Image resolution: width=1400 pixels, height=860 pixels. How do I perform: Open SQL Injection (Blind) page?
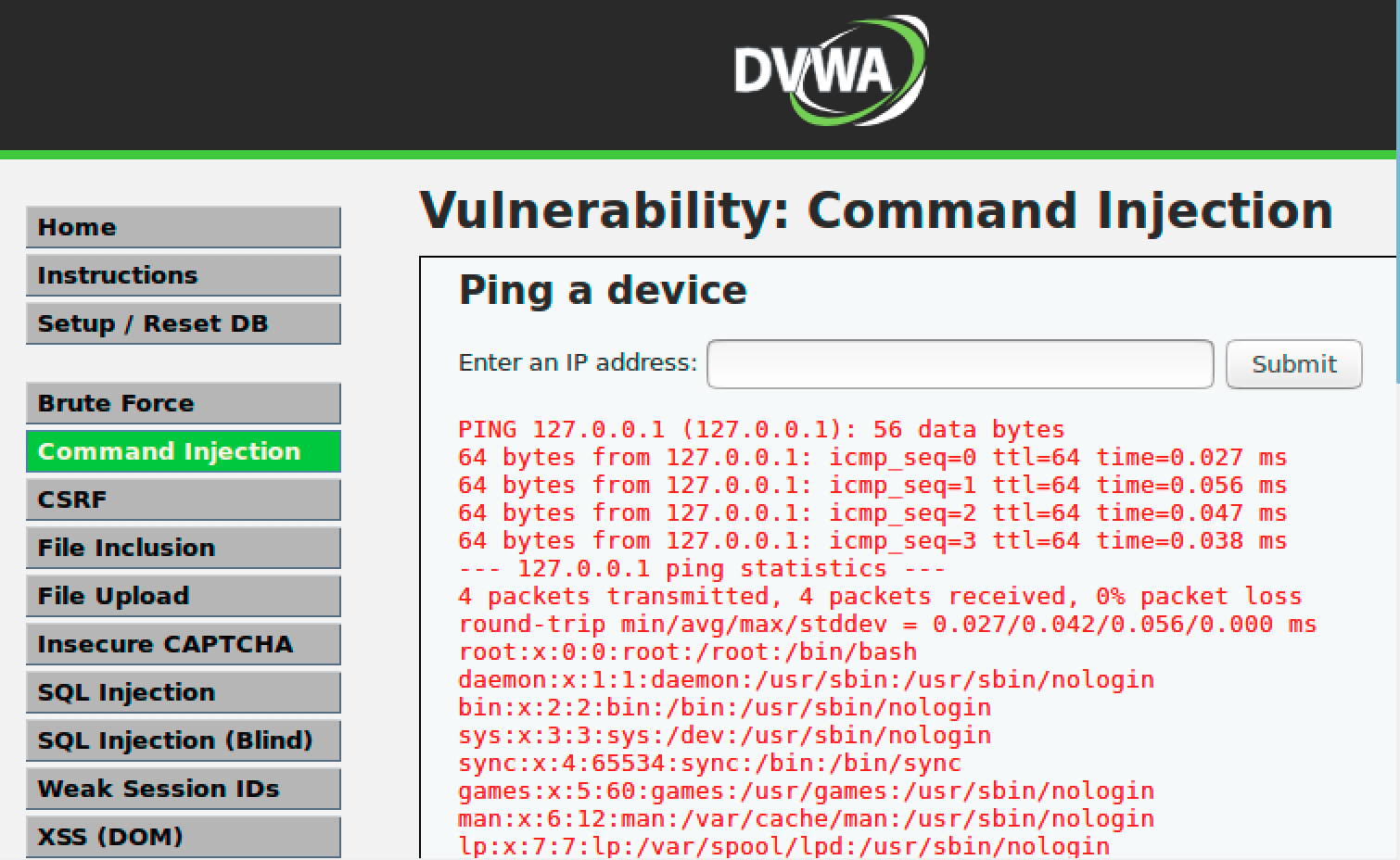click(184, 740)
